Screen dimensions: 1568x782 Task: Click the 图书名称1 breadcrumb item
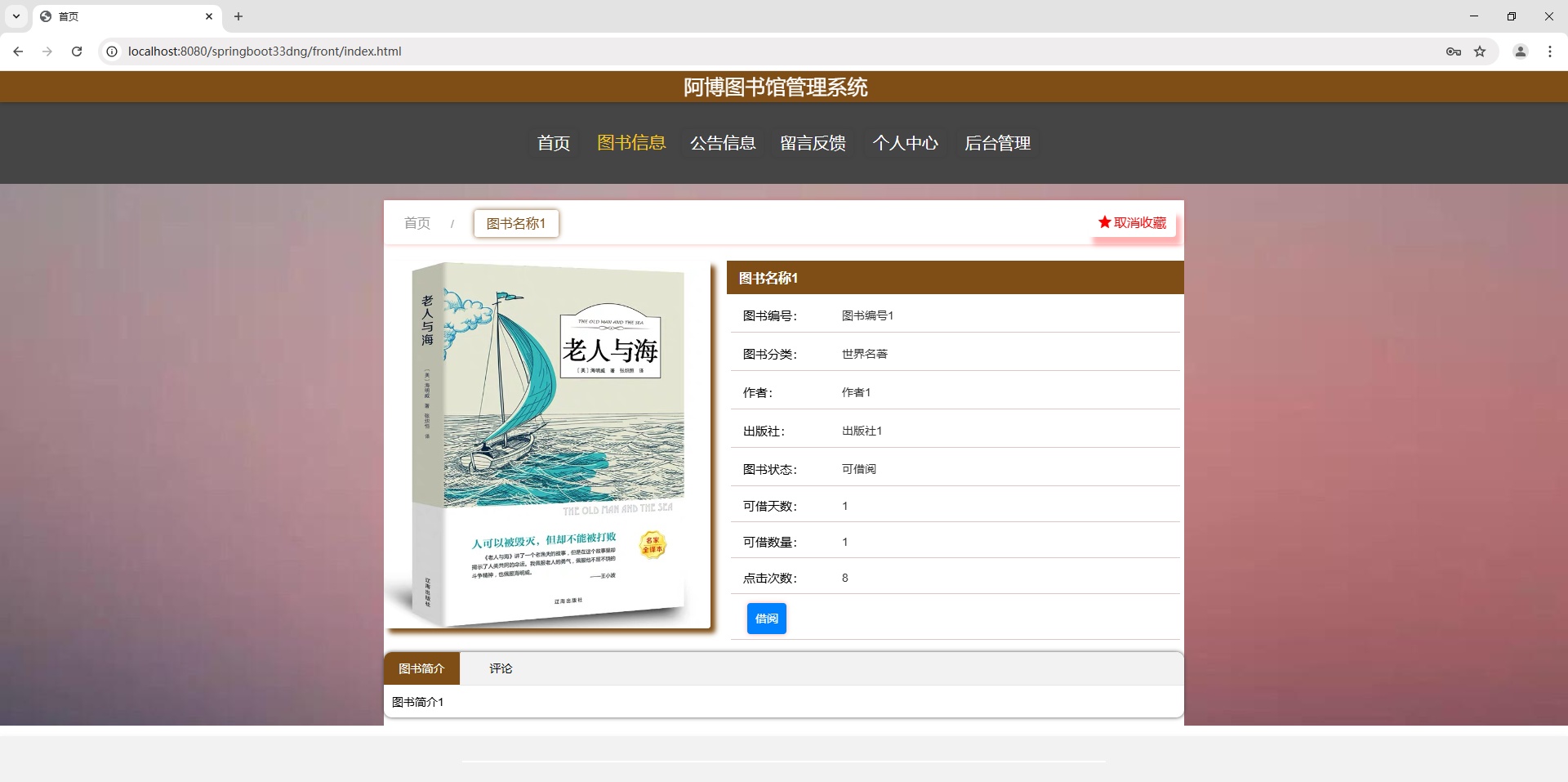[x=516, y=223]
